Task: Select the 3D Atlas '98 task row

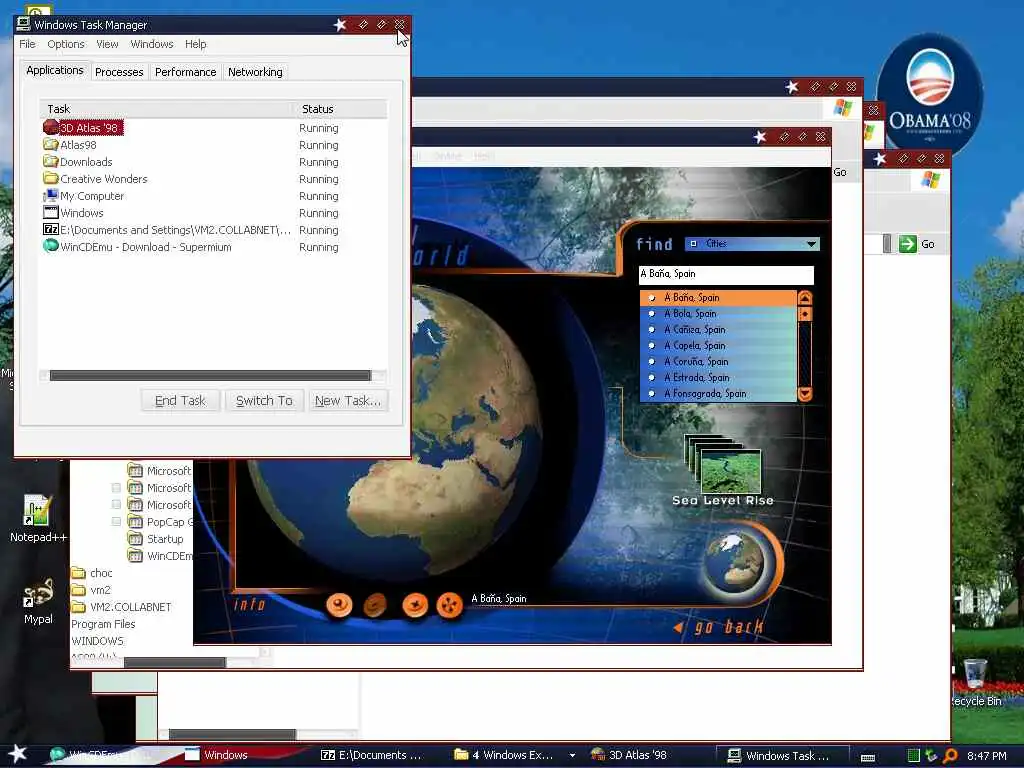Action: 213,128
